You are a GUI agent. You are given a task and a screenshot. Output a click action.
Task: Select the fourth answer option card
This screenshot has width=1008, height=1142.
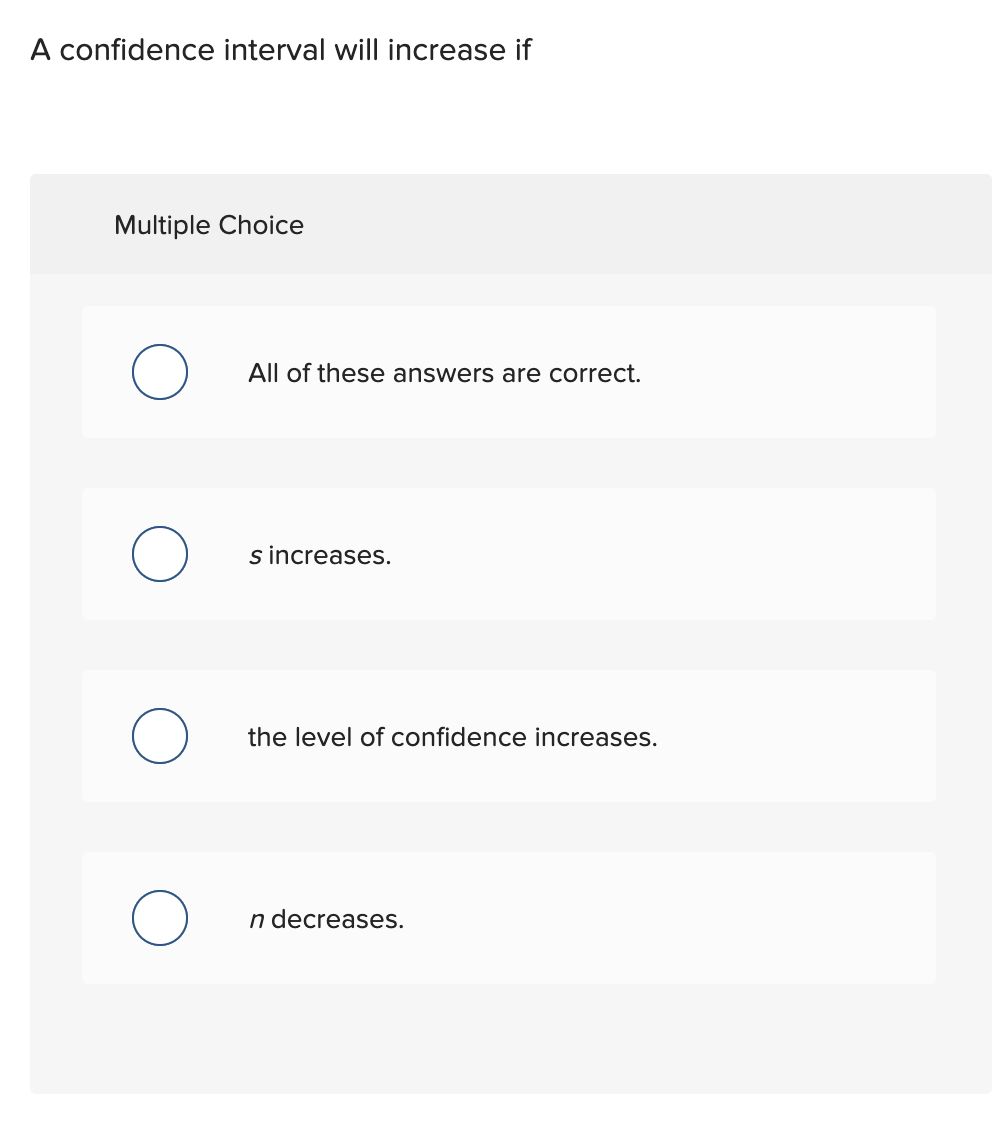click(x=508, y=917)
